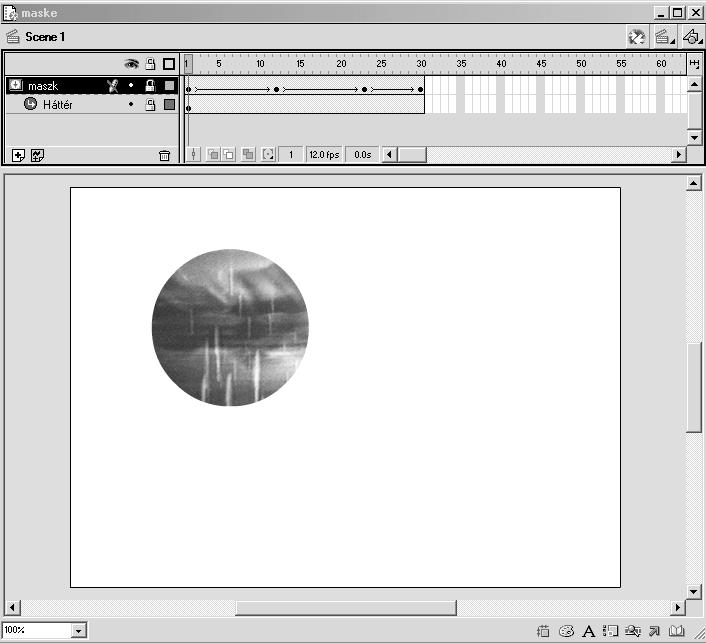The height and width of the screenshot is (643, 706).
Task: Open the Movie Explorer from launcher bar
Action: point(633,631)
